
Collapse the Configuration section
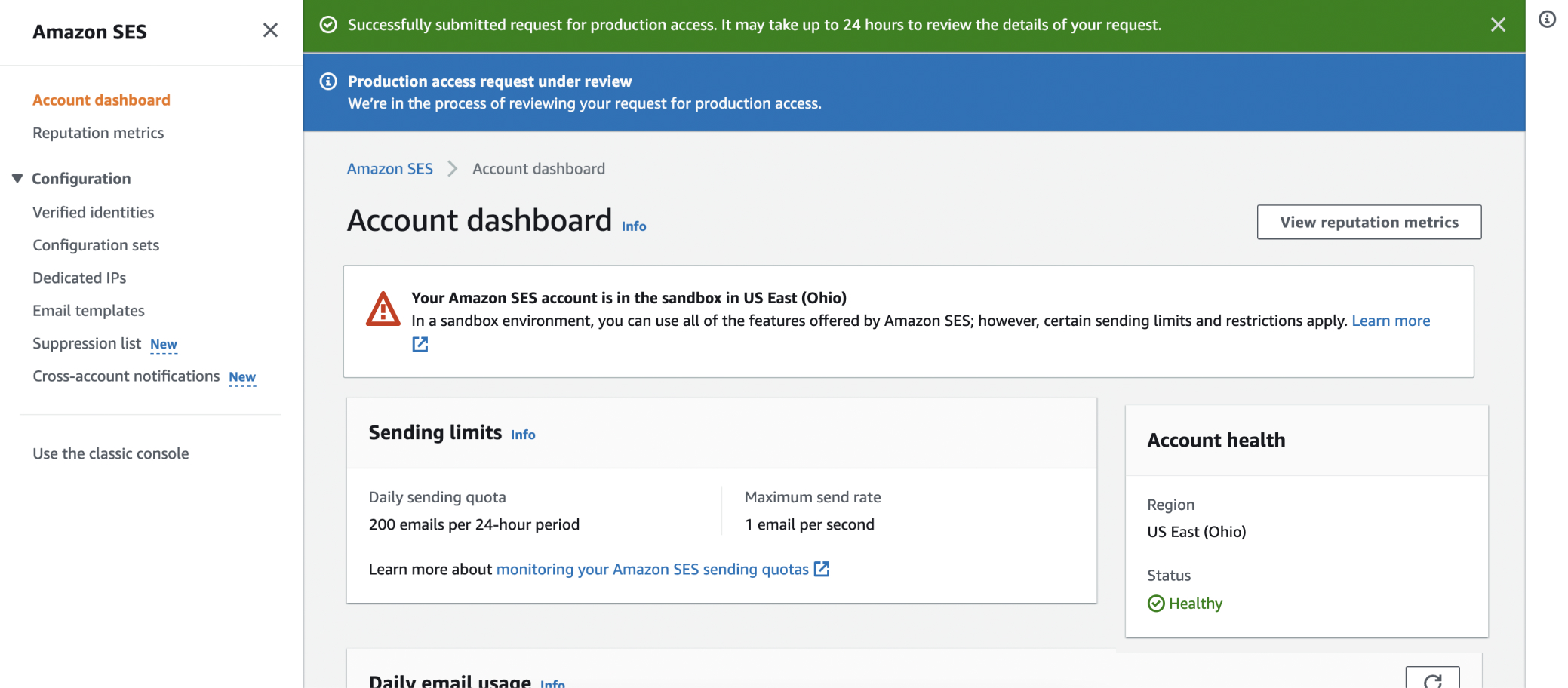coord(17,178)
